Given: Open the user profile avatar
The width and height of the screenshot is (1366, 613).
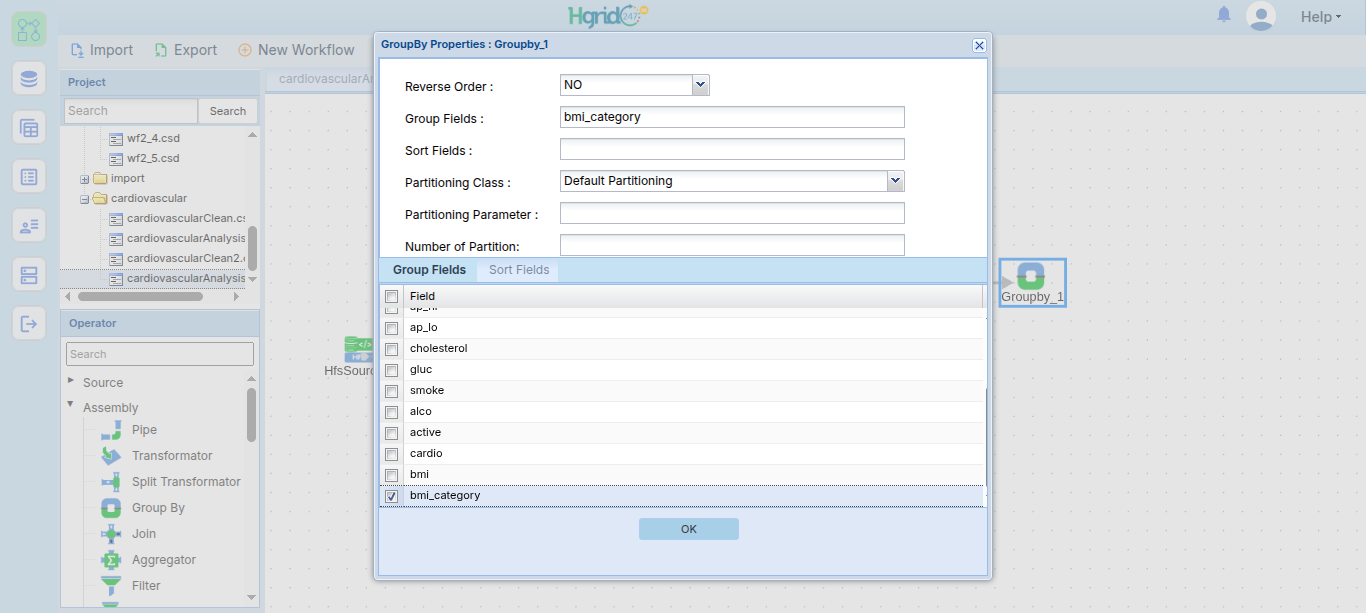Looking at the screenshot, I should coord(1261,16).
